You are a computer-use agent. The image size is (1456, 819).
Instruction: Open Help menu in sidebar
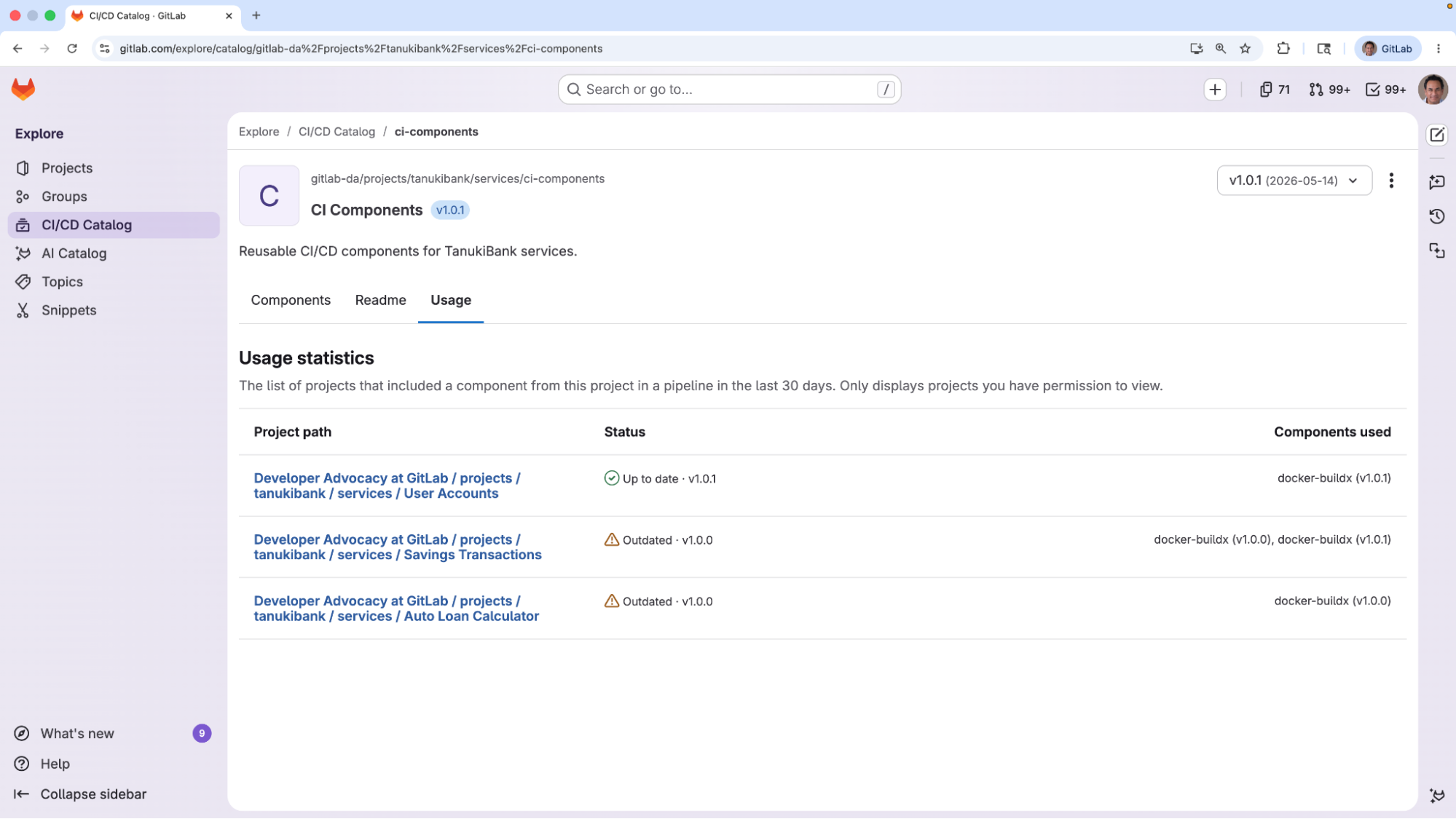point(114,764)
